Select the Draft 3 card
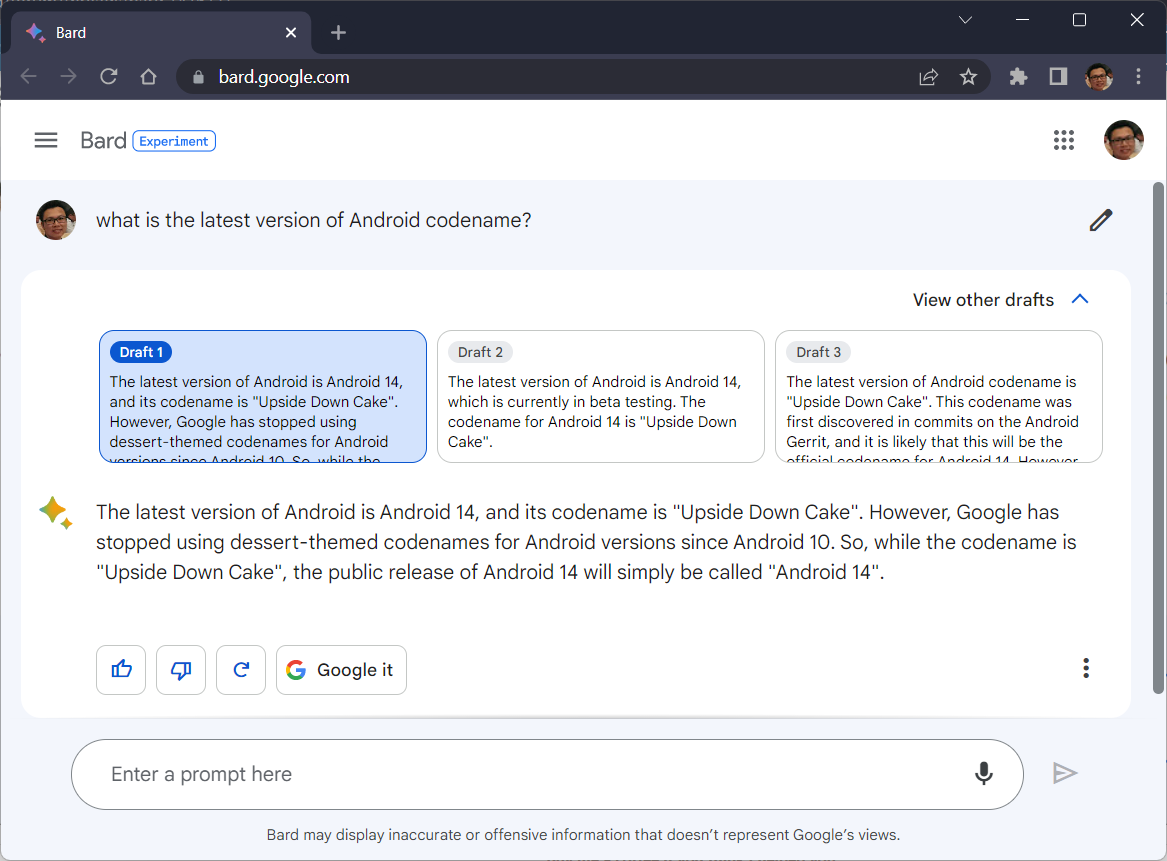 coord(938,396)
